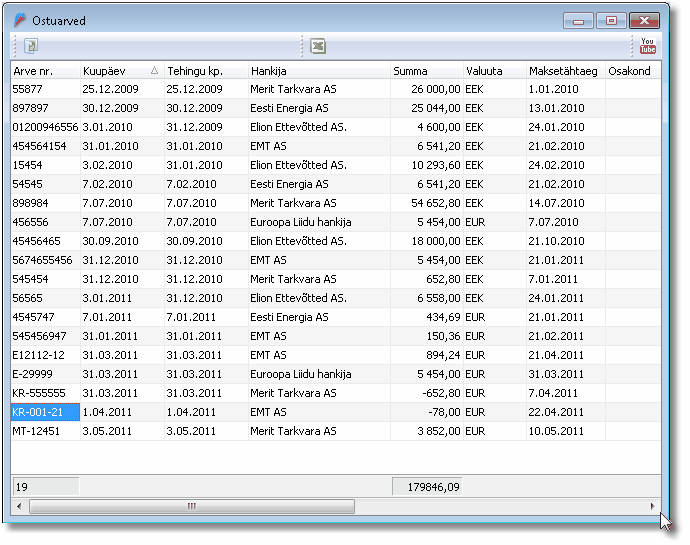Click due date 10.05.2011 cell
The height and width of the screenshot is (545, 690).
tap(566, 431)
